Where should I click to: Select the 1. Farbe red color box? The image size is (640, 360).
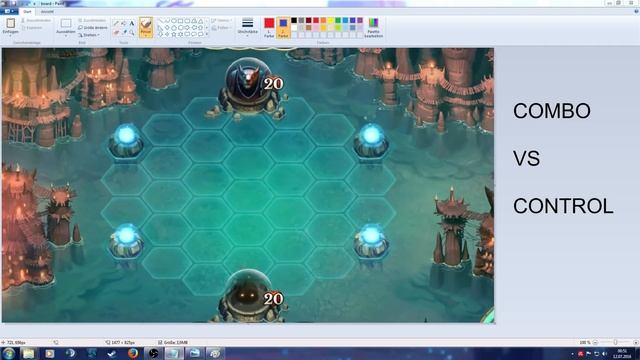[269, 27]
